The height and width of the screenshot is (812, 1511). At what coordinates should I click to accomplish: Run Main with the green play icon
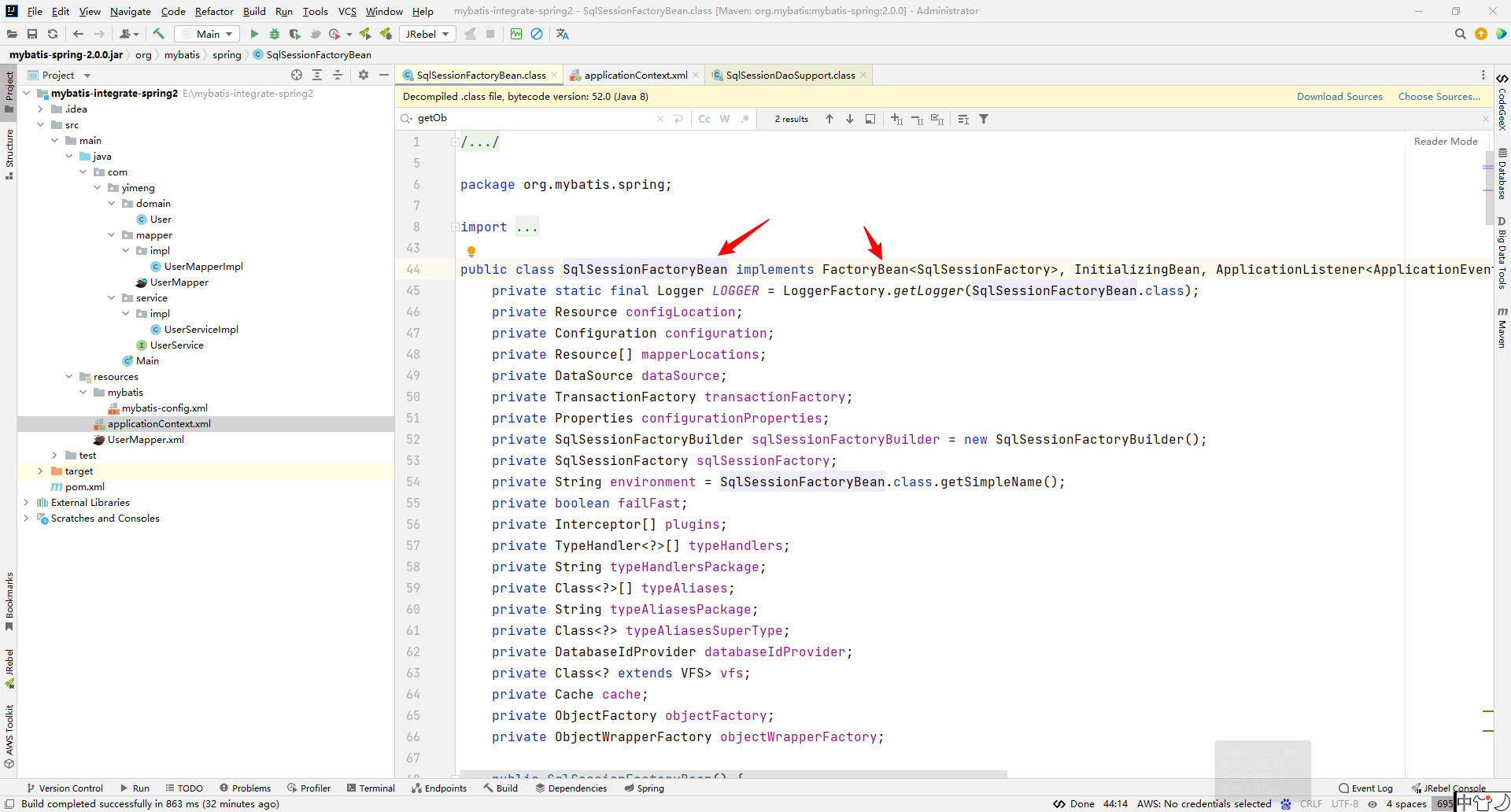(x=254, y=34)
